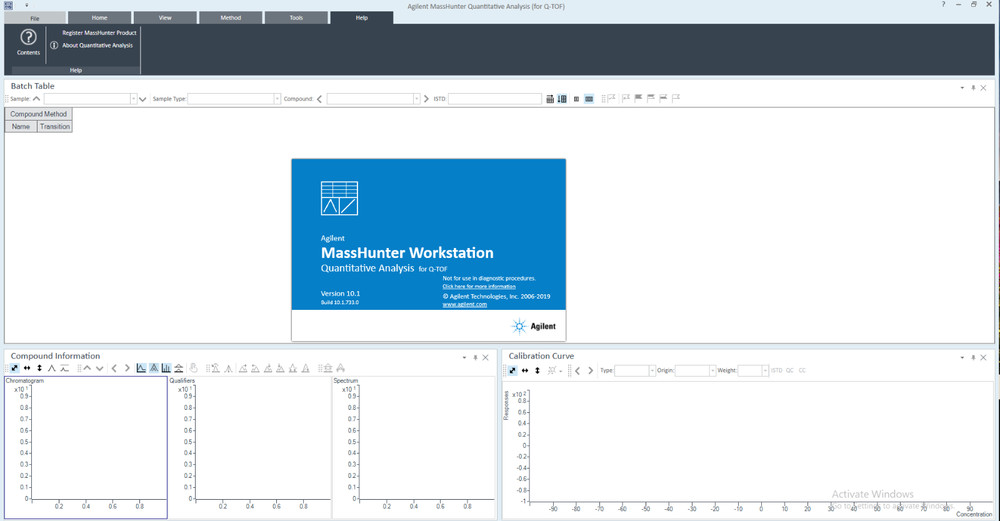
Task: Pin the Compound Information panel
Action: point(475,358)
